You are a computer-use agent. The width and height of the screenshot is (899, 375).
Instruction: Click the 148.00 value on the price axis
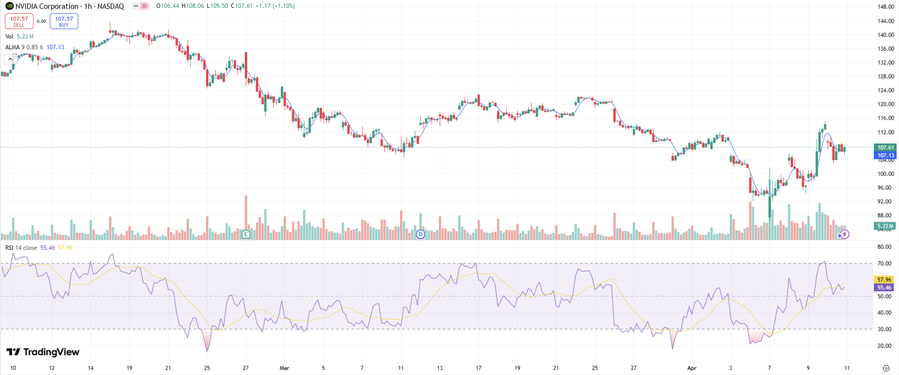coord(885,7)
